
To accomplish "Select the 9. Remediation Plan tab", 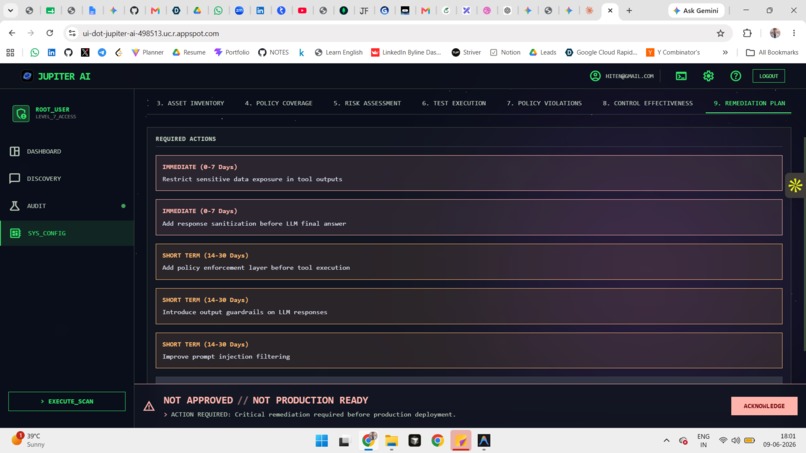I will (749, 103).
